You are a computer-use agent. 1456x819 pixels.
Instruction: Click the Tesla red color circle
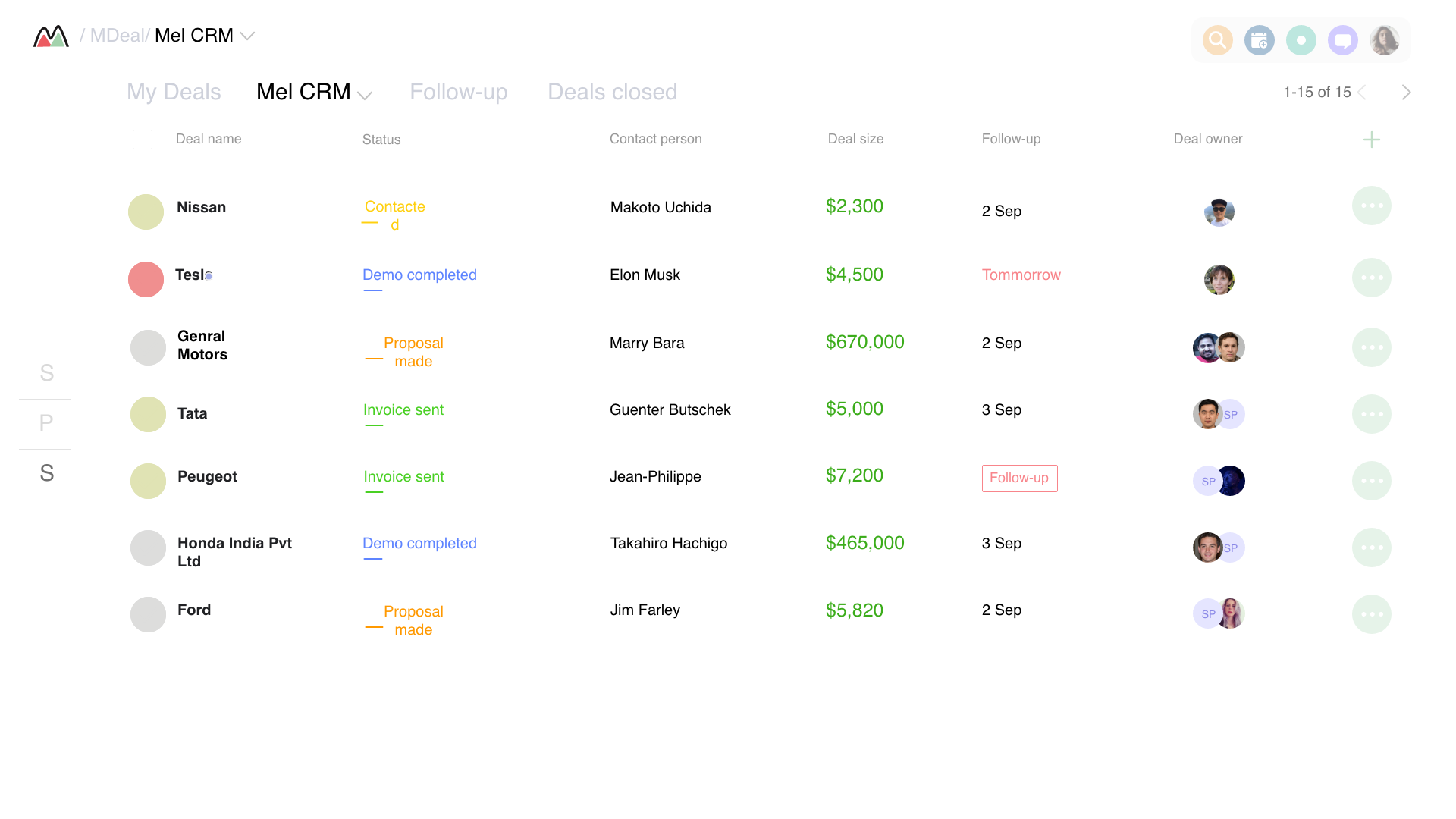click(x=146, y=279)
